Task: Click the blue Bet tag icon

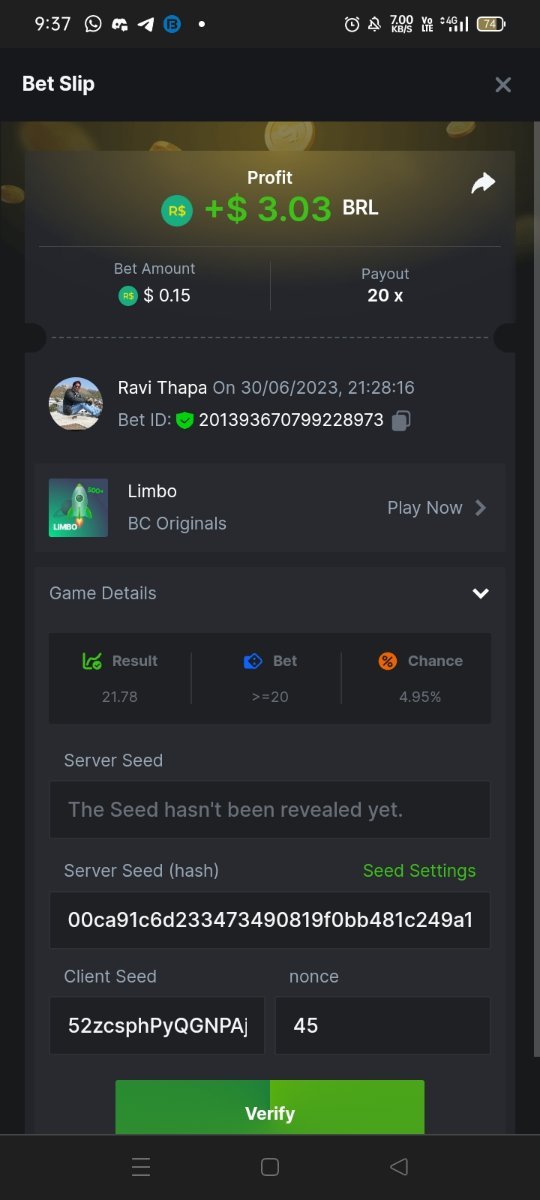Action: [253, 661]
